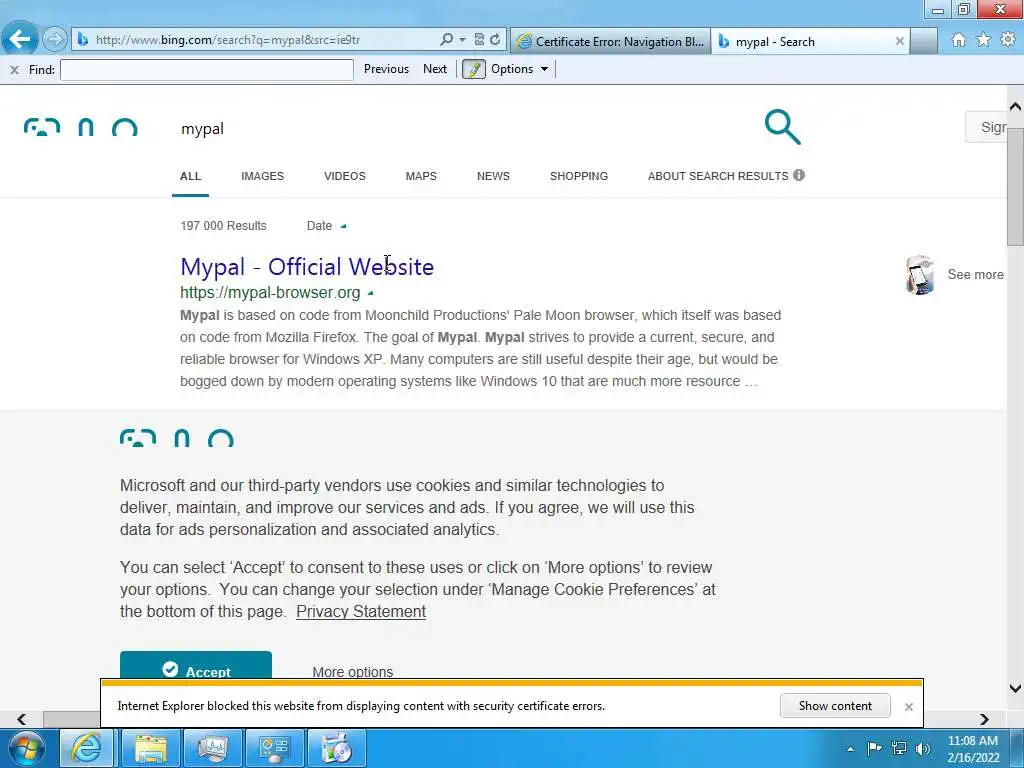1024x768 pixels.
Task: Accept the cookie consent
Action: click(x=196, y=665)
